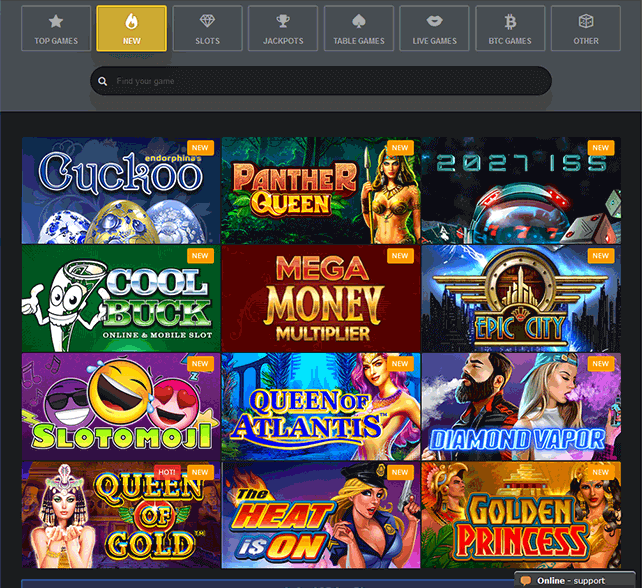Open the Cuckoo slot game
The image size is (642, 588).
pos(121,190)
